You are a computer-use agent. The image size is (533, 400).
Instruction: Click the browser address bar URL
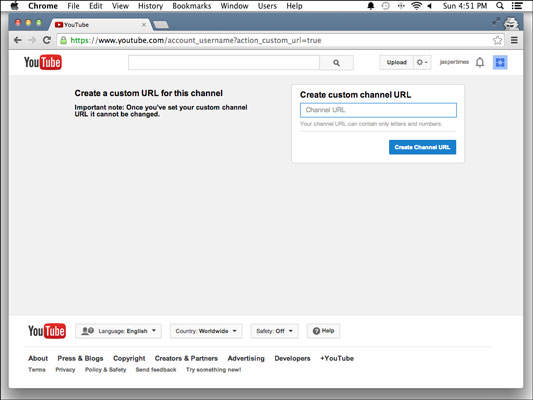(x=196, y=40)
